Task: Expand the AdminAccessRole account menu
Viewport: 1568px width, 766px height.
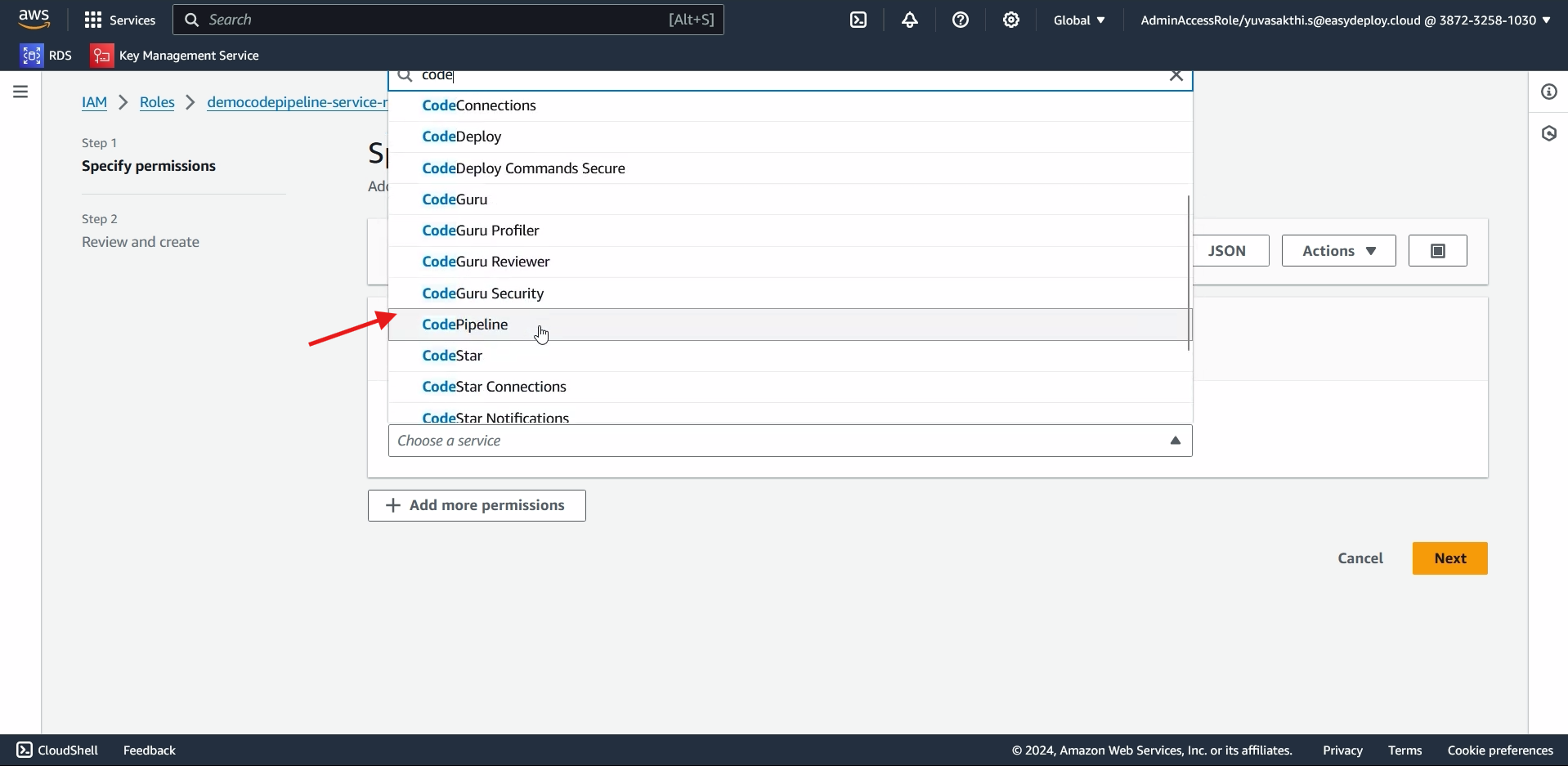Action: coord(1346,20)
